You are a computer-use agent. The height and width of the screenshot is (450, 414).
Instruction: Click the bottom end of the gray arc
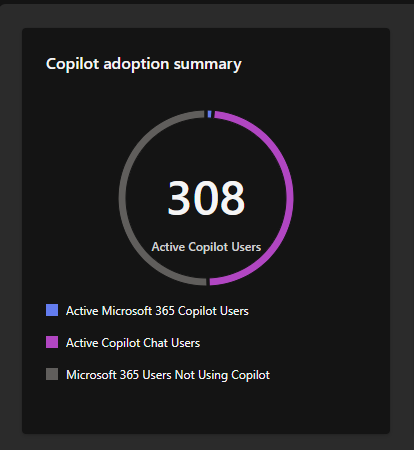pyautogui.click(x=204, y=282)
